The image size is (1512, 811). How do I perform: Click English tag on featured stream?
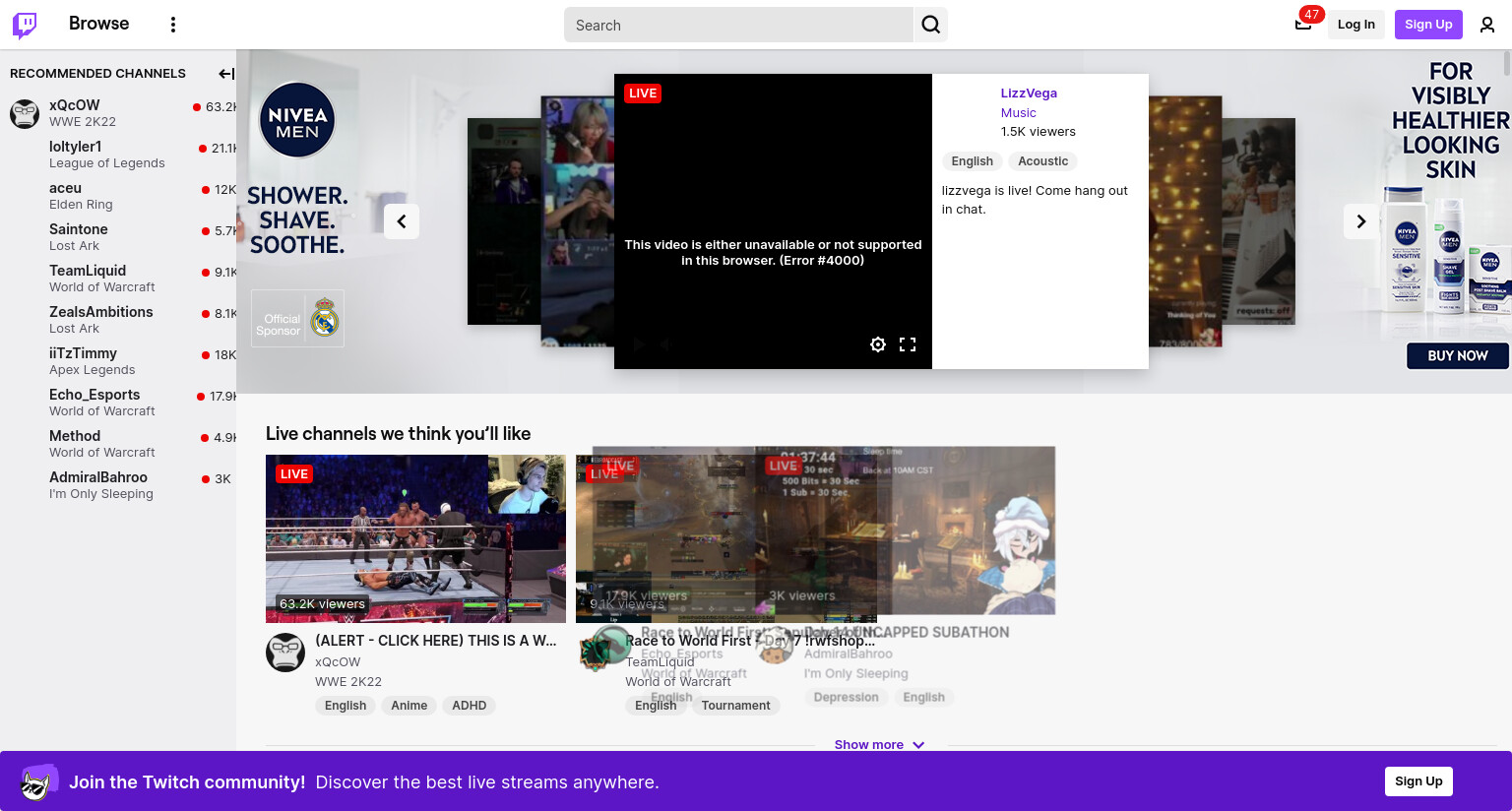pos(972,161)
